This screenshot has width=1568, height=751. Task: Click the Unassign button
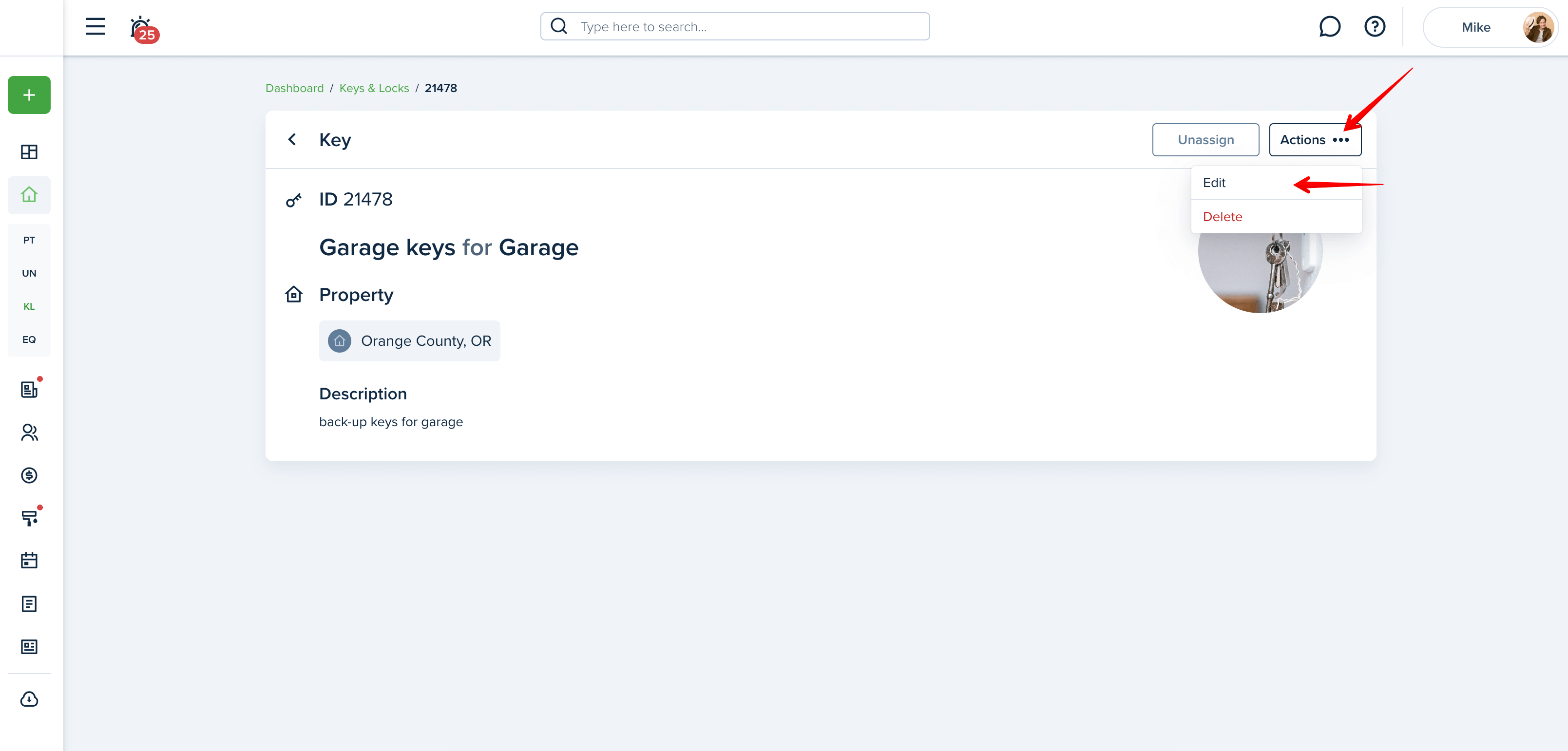coord(1205,139)
